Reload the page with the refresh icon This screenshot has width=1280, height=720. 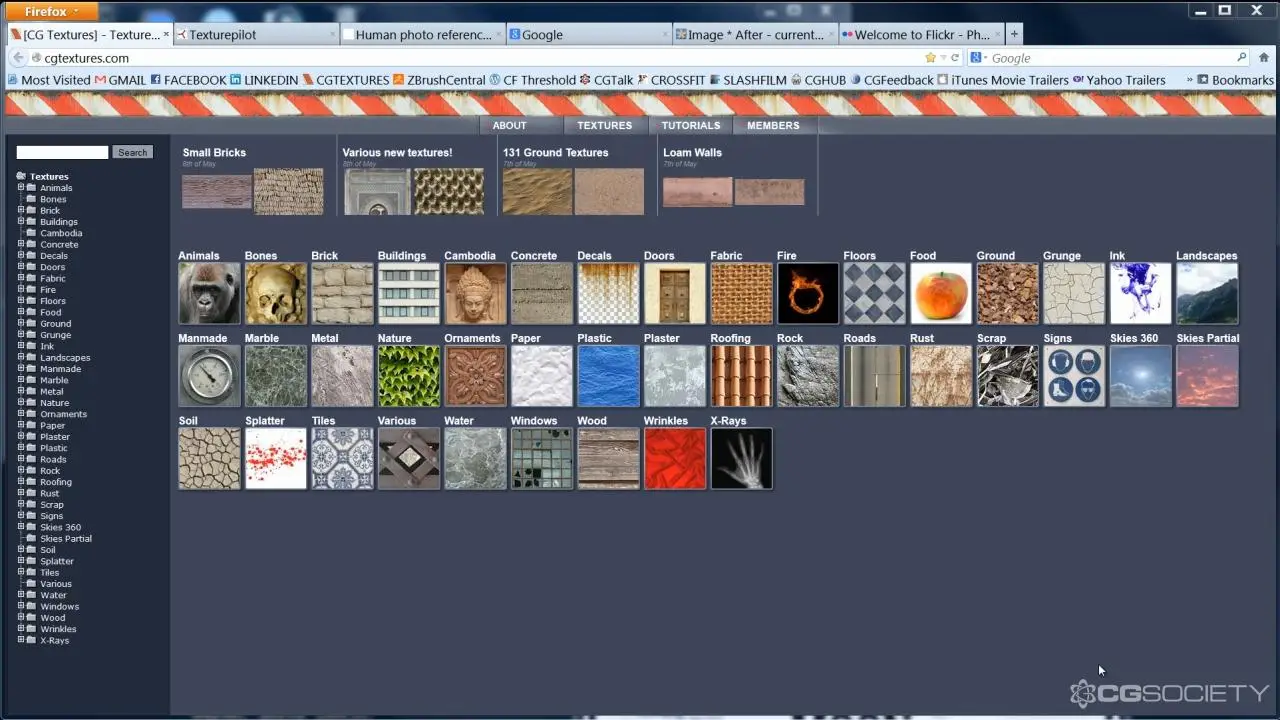coord(955,58)
